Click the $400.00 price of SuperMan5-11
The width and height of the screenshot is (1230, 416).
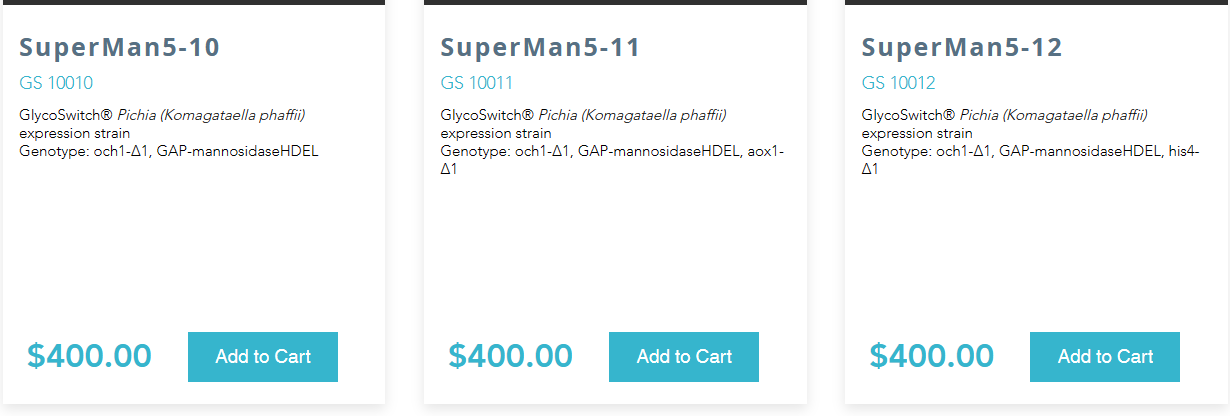[x=510, y=356]
